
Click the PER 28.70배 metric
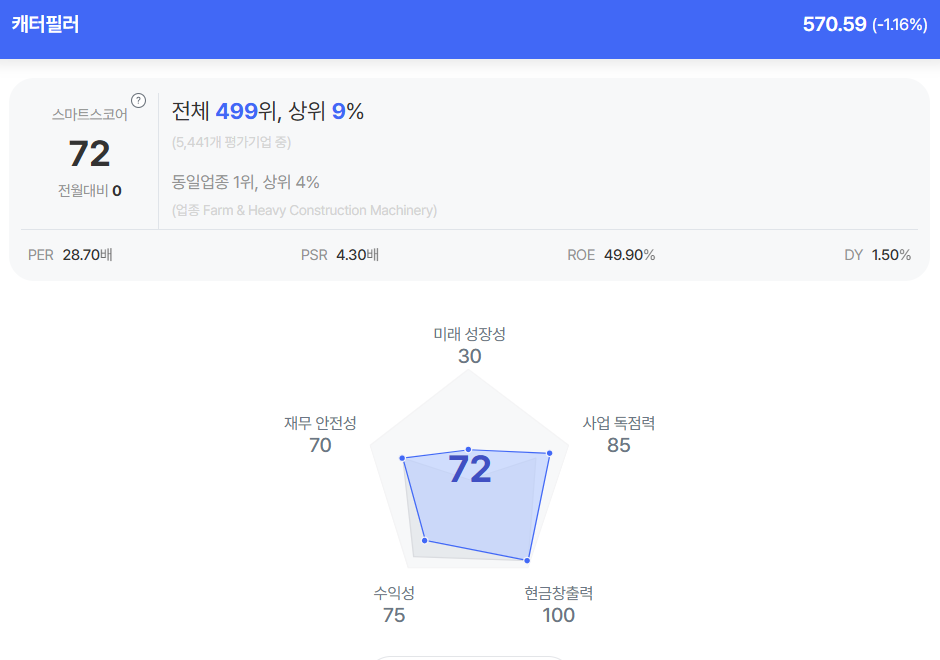coord(70,255)
